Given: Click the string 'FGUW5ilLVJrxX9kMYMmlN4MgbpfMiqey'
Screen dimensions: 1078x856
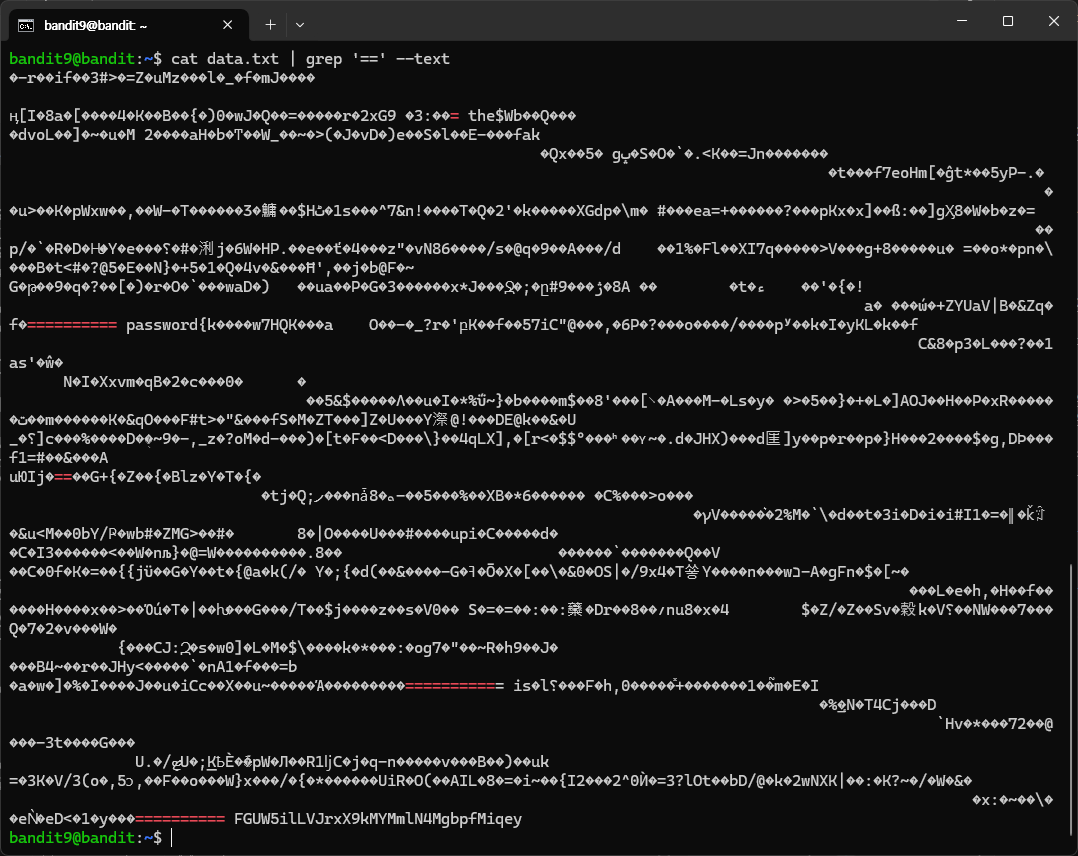Looking at the screenshot, I should point(378,819).
